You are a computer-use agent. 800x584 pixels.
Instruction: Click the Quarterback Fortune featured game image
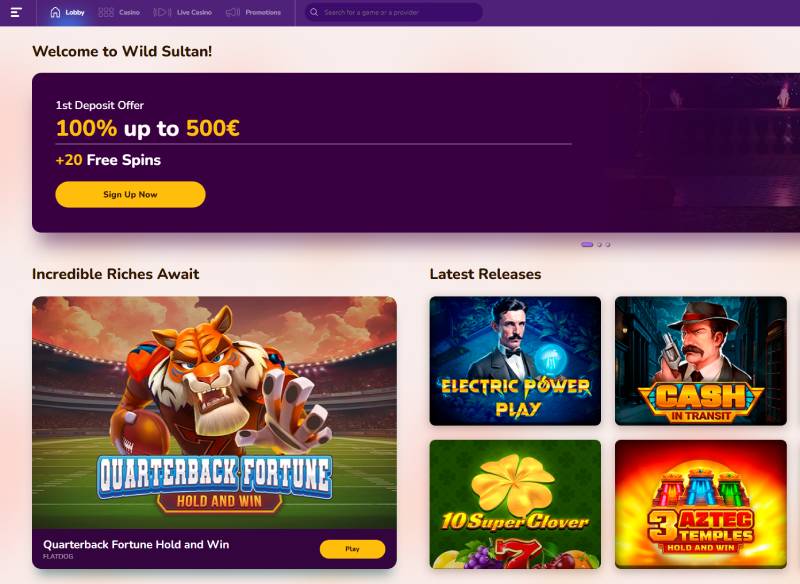[x=214, y=412]
